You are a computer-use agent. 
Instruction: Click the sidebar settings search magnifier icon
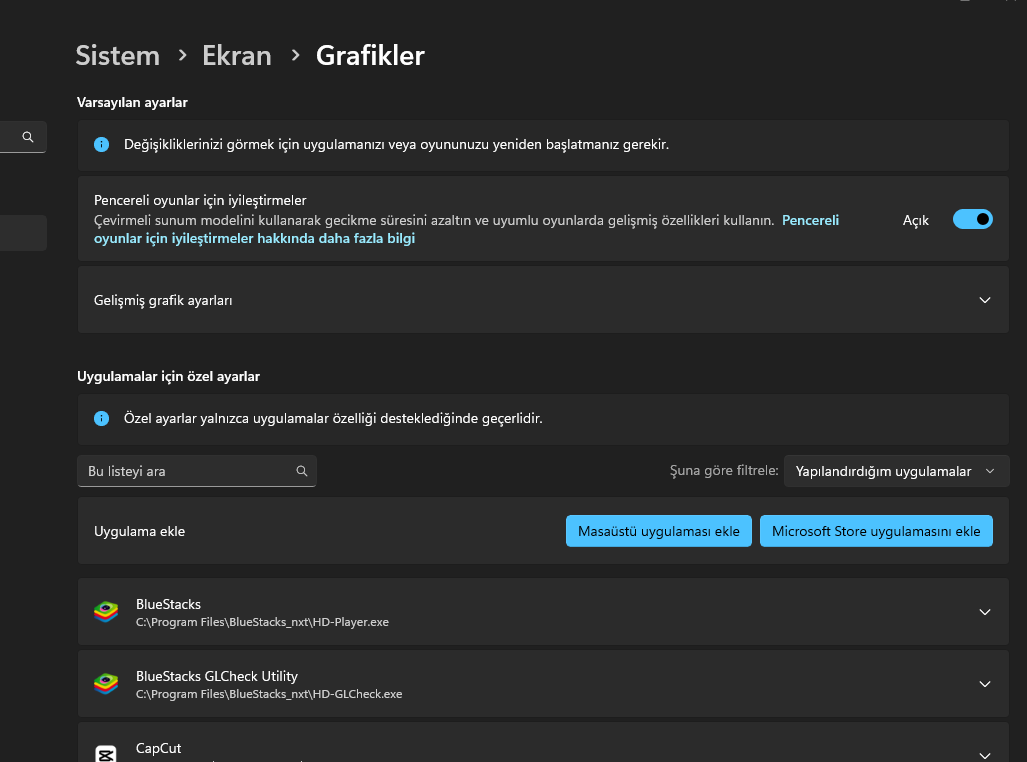click(x=28, y=137)
